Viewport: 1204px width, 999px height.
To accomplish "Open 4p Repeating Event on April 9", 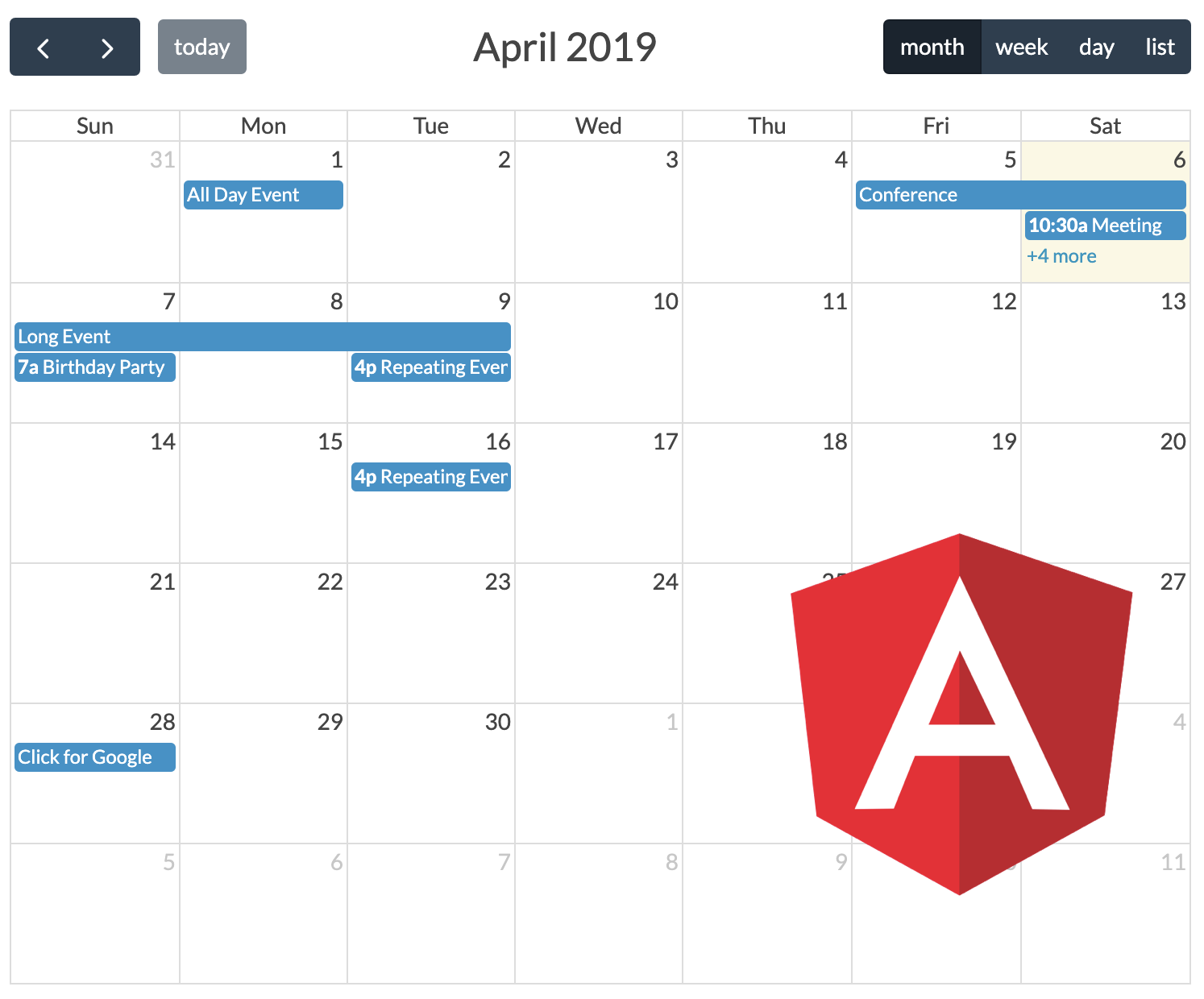I will click(431, 367).
